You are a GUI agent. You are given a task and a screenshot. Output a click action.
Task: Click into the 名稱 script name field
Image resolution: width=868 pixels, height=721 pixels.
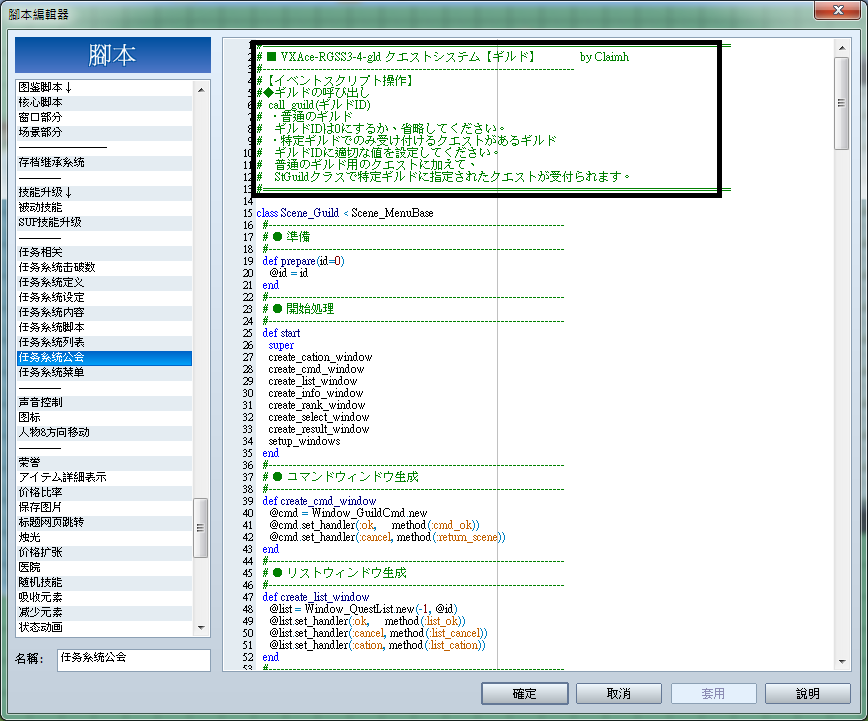(133, 660)
